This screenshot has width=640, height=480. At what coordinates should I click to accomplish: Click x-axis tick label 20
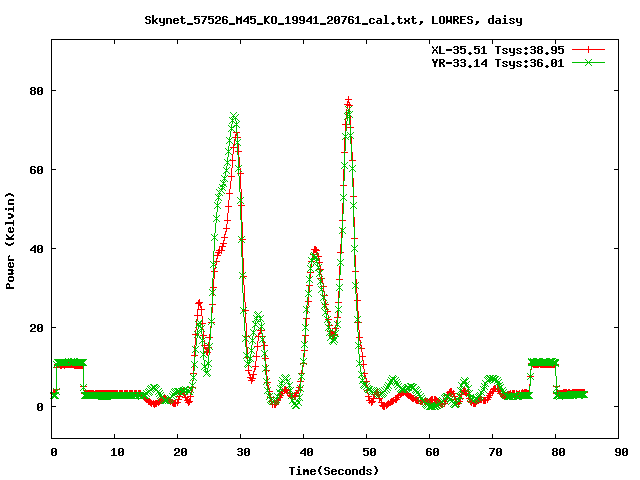[x=180, y=452]
